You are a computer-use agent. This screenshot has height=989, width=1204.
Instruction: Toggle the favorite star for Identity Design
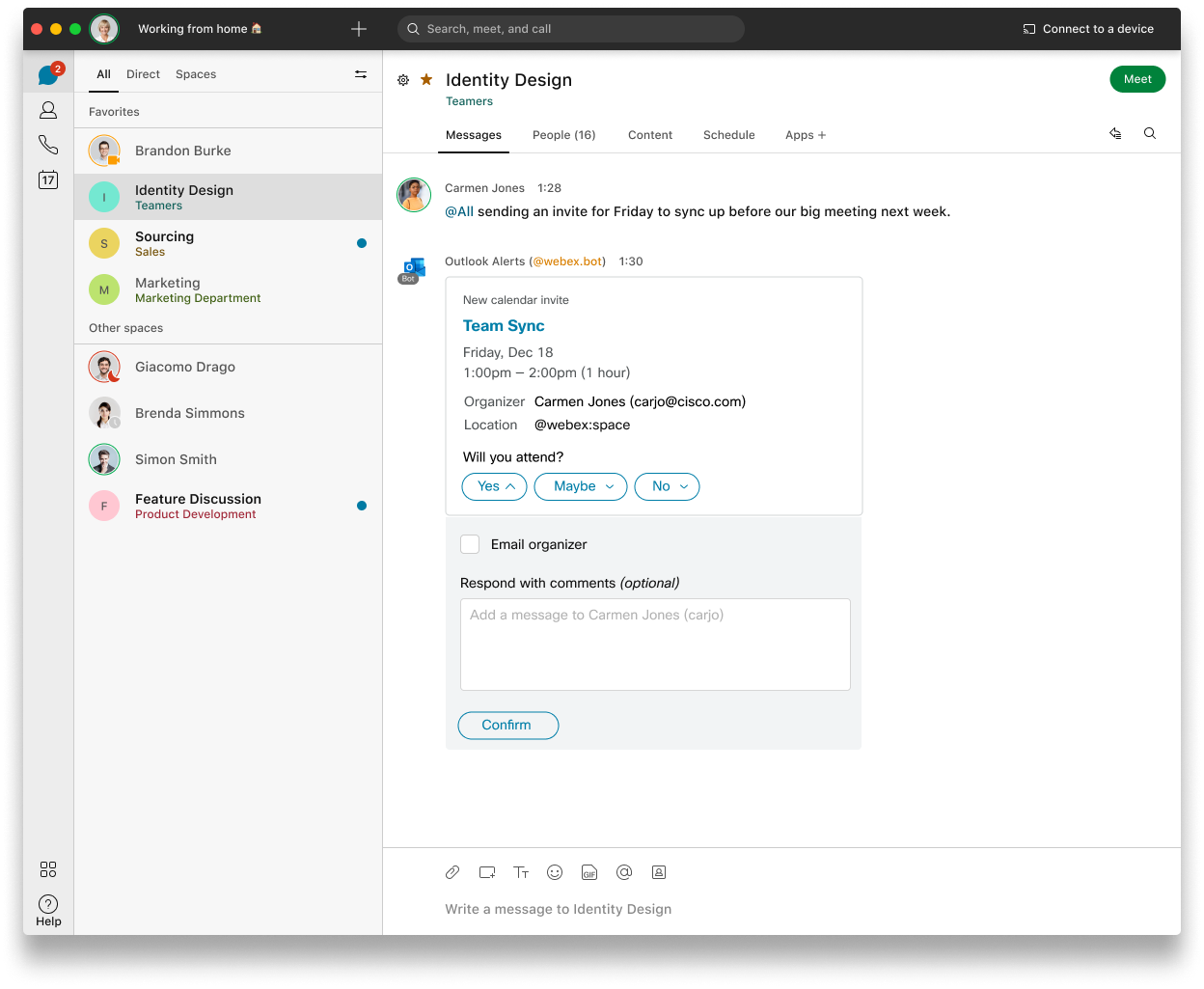426,79
